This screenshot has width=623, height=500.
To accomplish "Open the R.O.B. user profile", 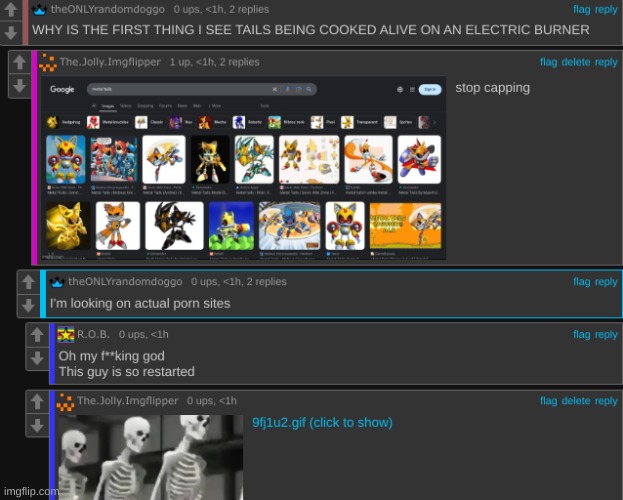I will (x=93, y=335).
